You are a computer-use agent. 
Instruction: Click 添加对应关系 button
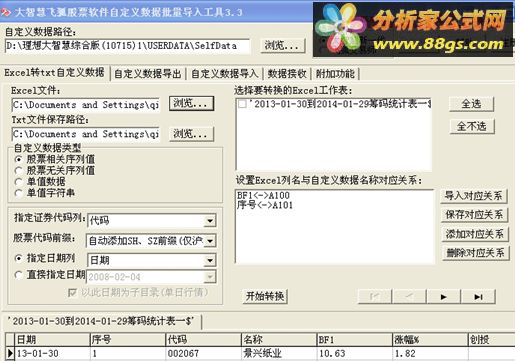click(x=475, y=234)
